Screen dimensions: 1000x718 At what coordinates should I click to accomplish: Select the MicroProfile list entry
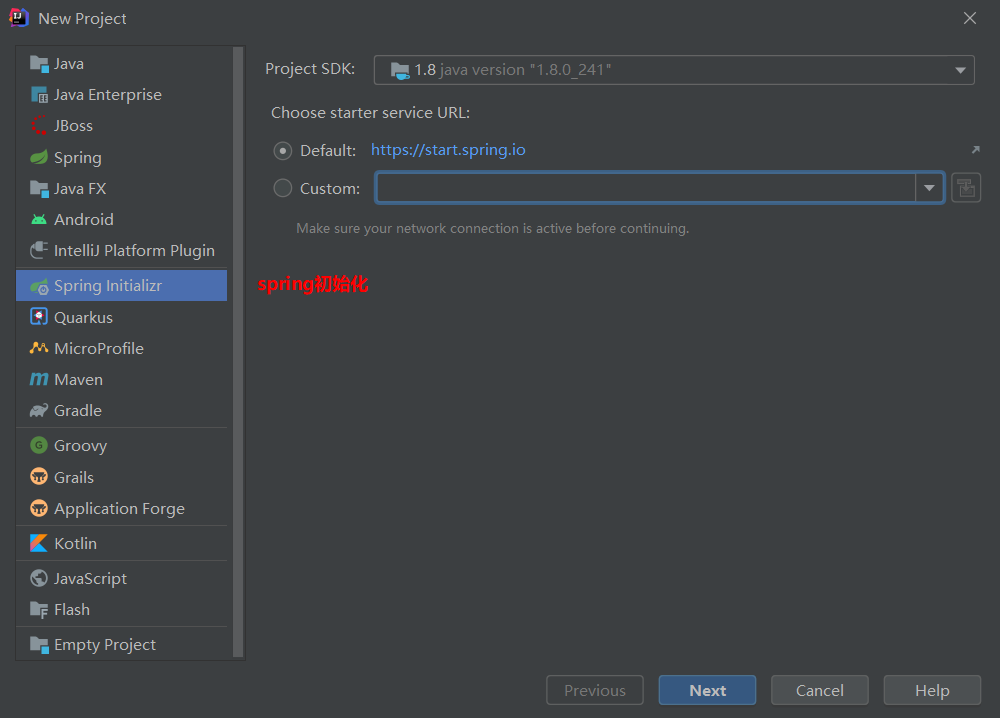121,348
